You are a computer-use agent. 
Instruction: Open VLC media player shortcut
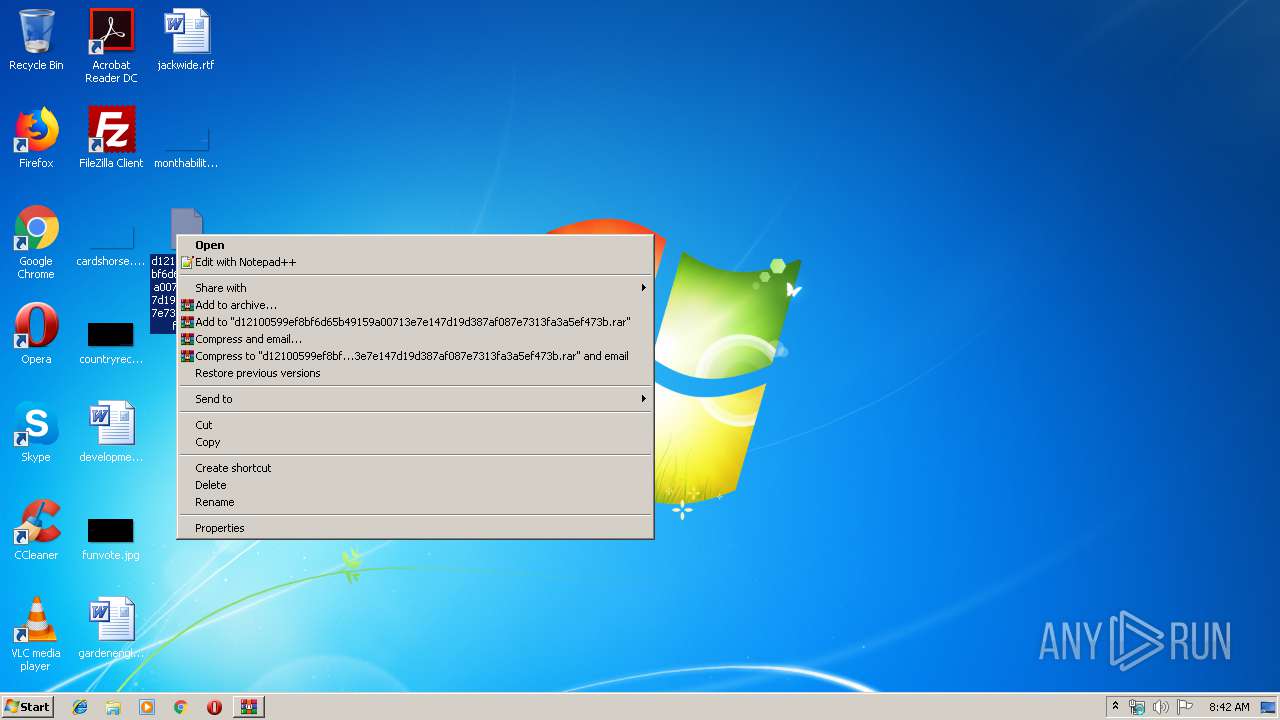(36, 634)
